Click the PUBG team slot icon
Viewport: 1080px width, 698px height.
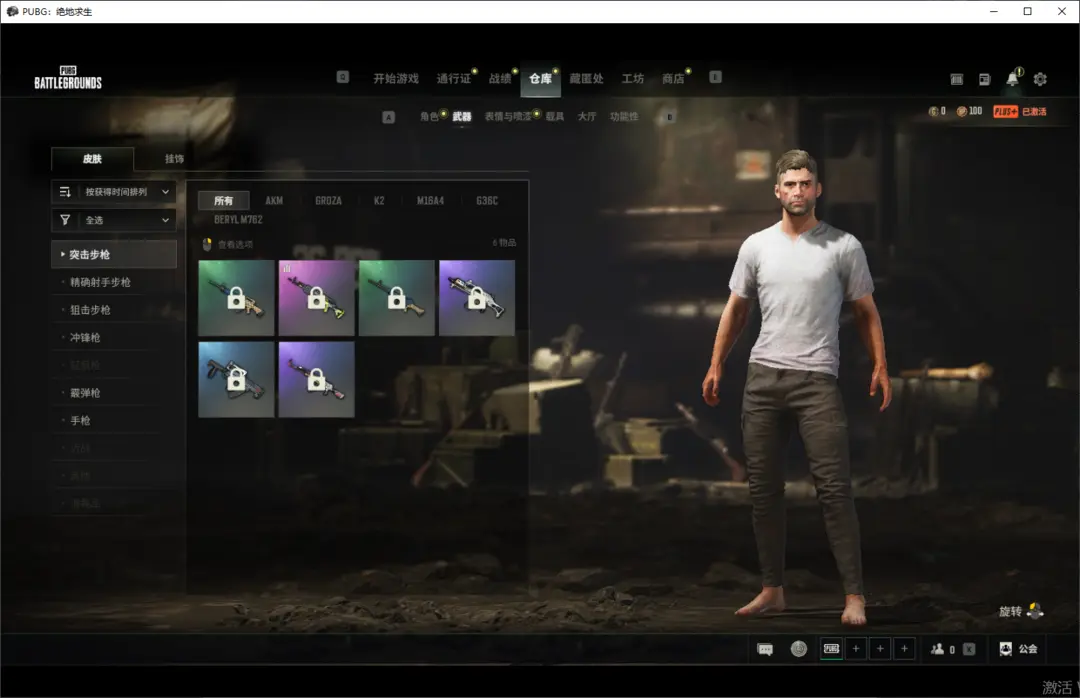point(831,649)
